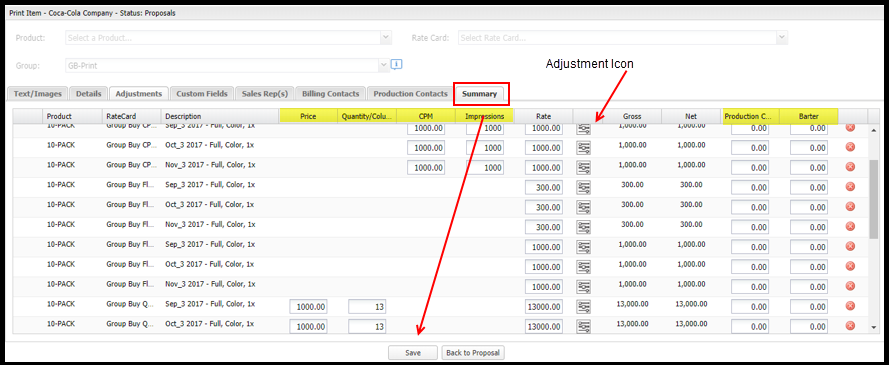Click Price field in Sep_3 13000.00 row
This screenshot has width=889, height=365.
308,307
